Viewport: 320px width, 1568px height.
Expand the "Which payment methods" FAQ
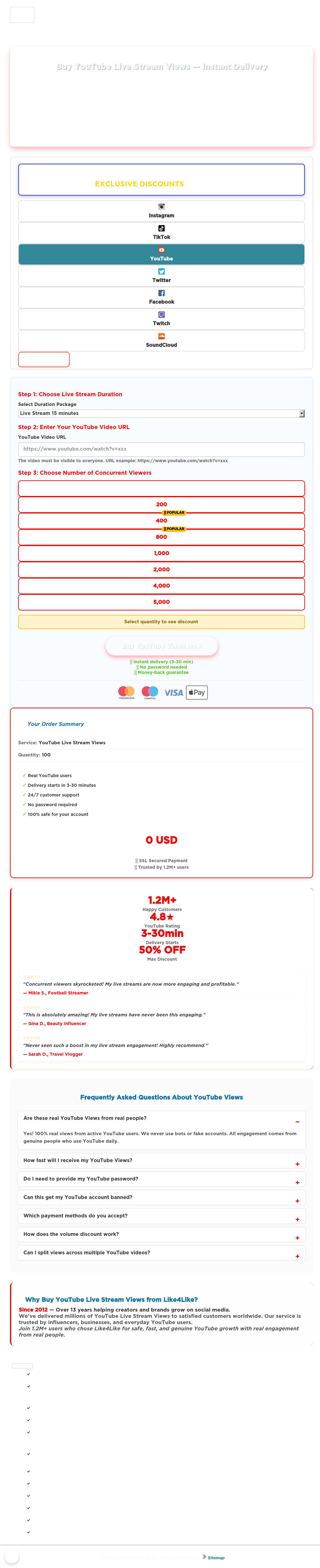161,1216
